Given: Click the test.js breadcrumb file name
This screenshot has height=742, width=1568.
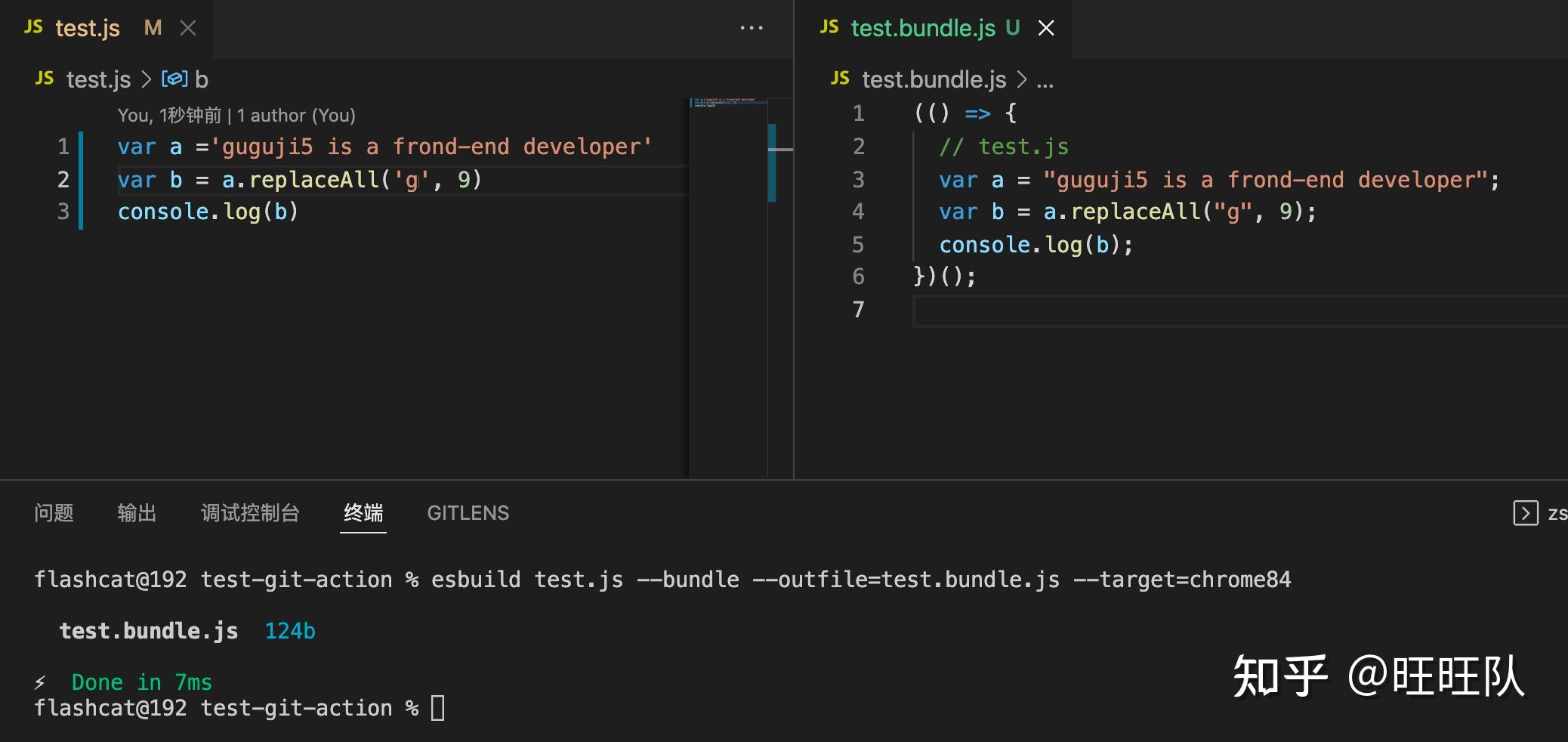Looking at the screenshot, I should point(98,79).
